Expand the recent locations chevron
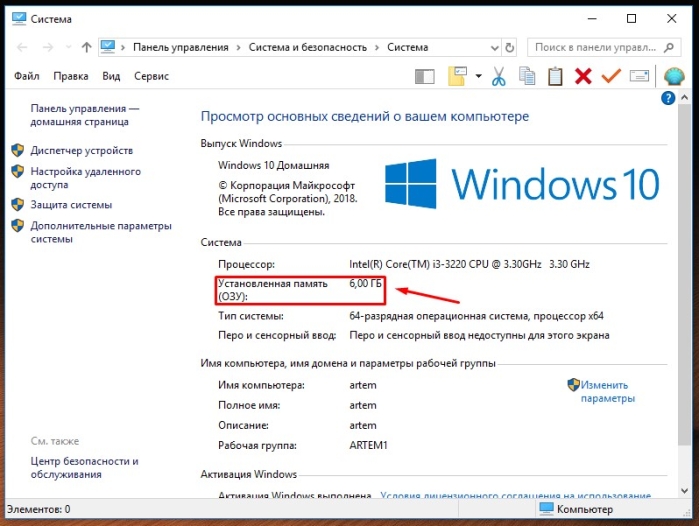Image resolution: width=699 pixels, height=526 pixels. 68,47
